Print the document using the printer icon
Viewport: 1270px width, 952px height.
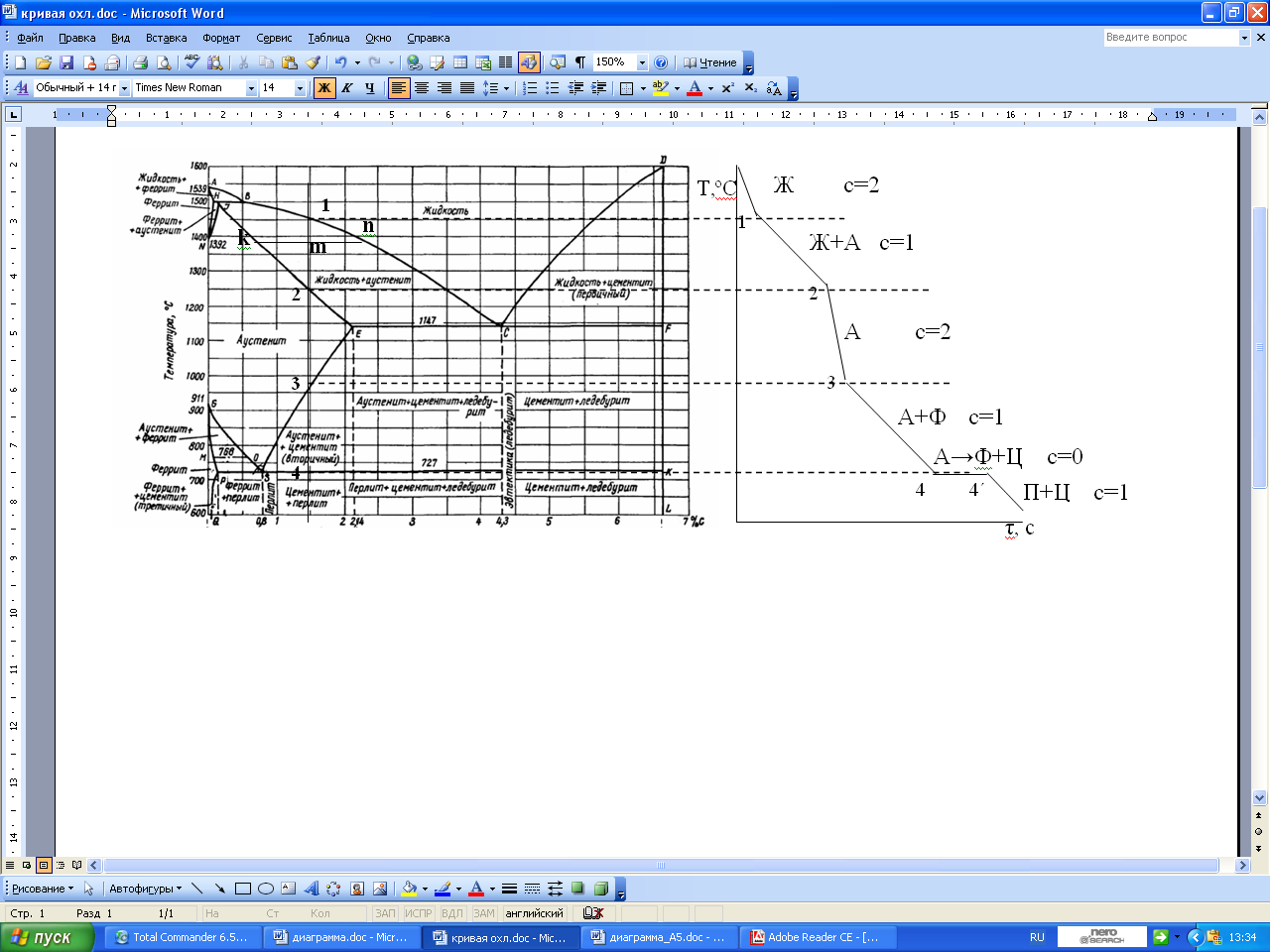click(140, 62)
